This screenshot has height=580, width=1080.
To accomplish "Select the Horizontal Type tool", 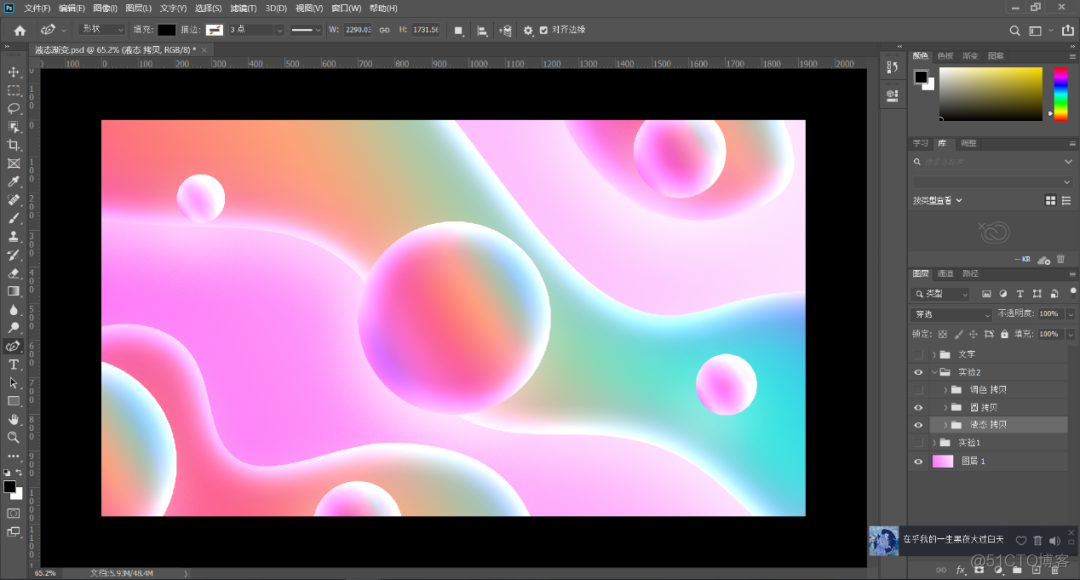I will 14,365.
